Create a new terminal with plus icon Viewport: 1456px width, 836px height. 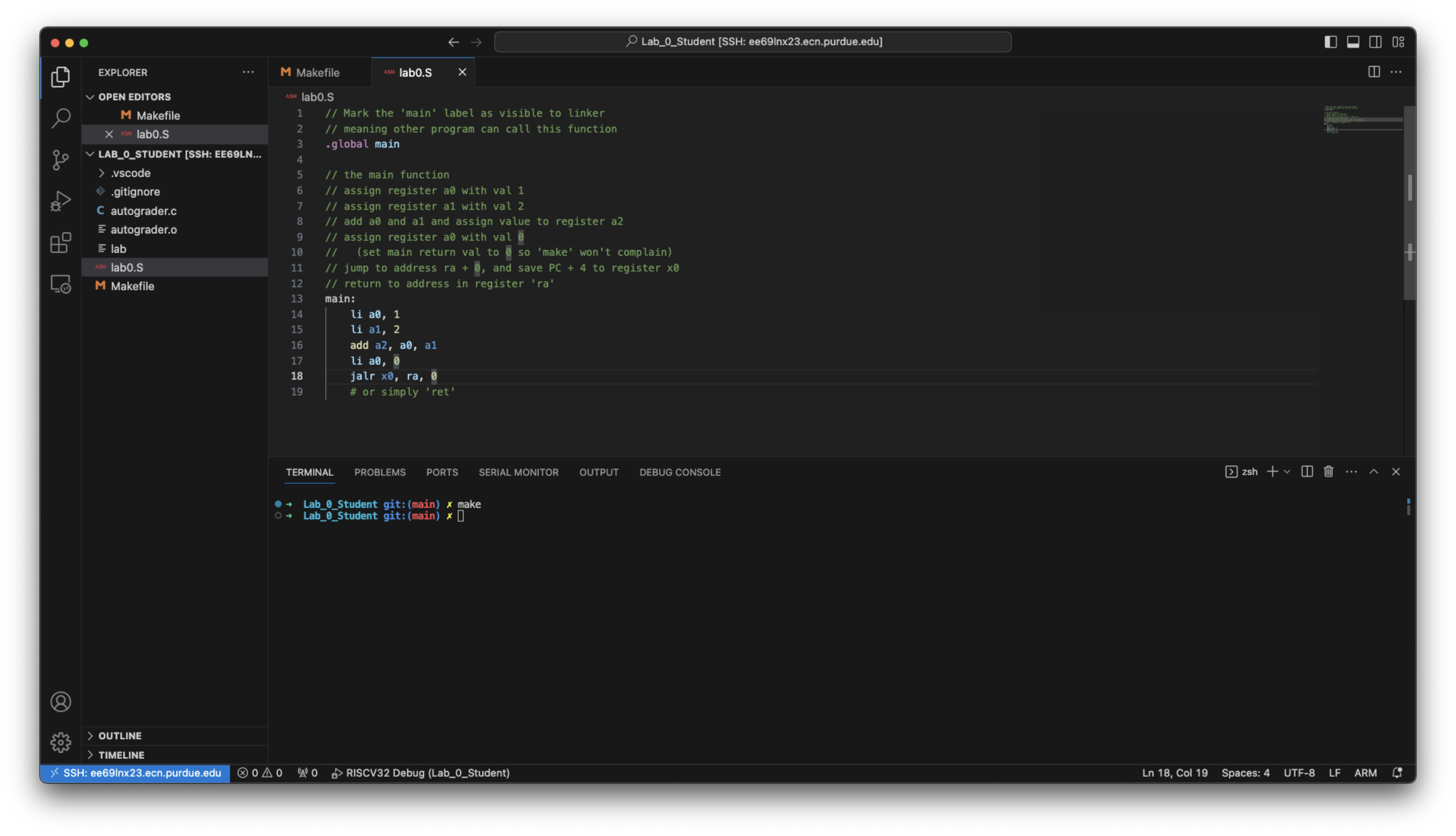[x=1272, y=471]
